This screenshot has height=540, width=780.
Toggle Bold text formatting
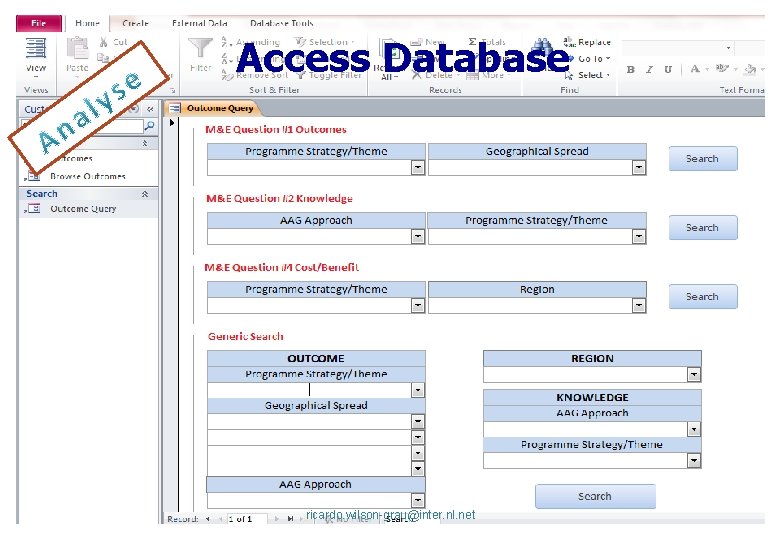tap(631, 70)
